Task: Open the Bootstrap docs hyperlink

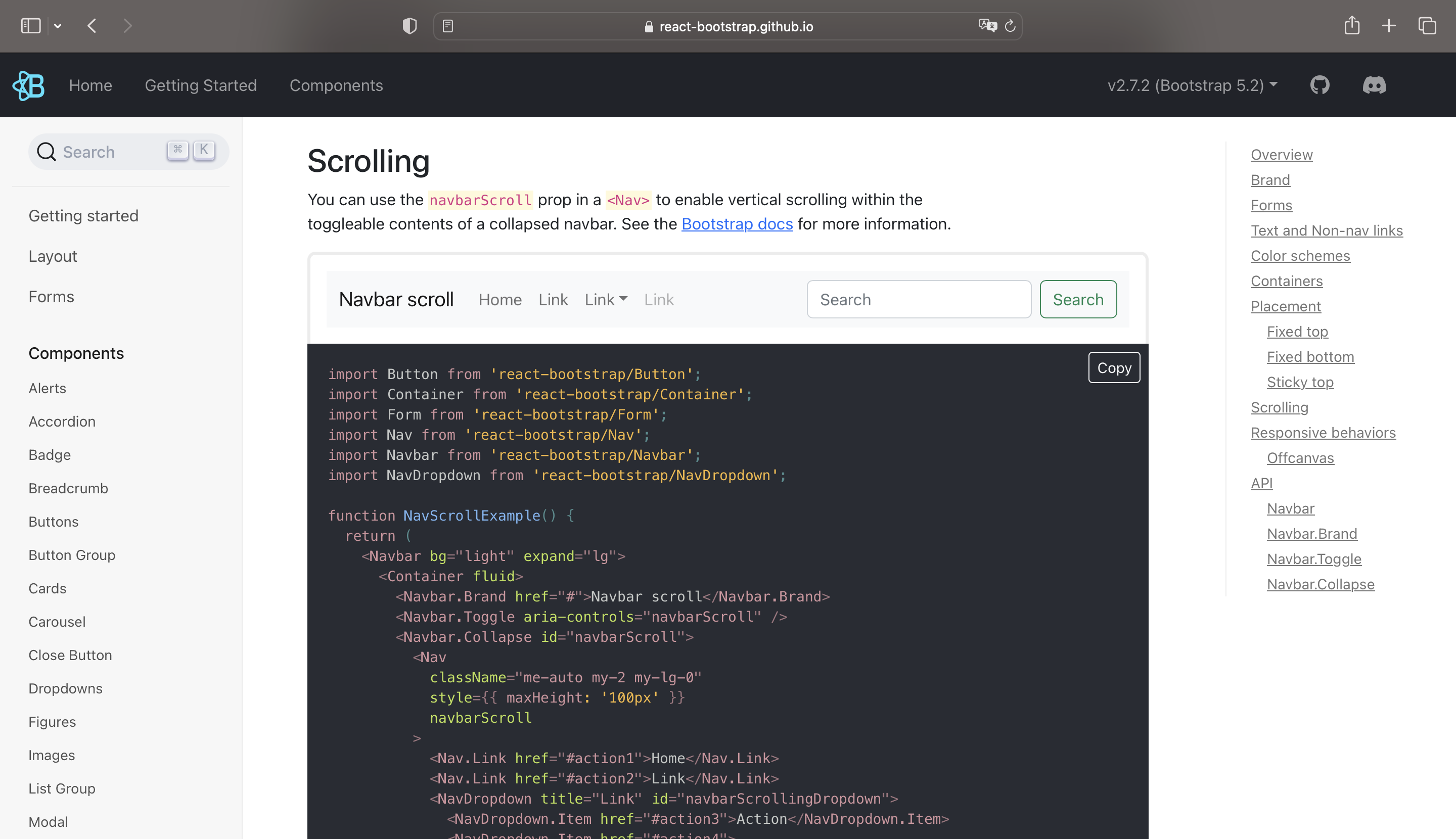Action: coord(737,223)
